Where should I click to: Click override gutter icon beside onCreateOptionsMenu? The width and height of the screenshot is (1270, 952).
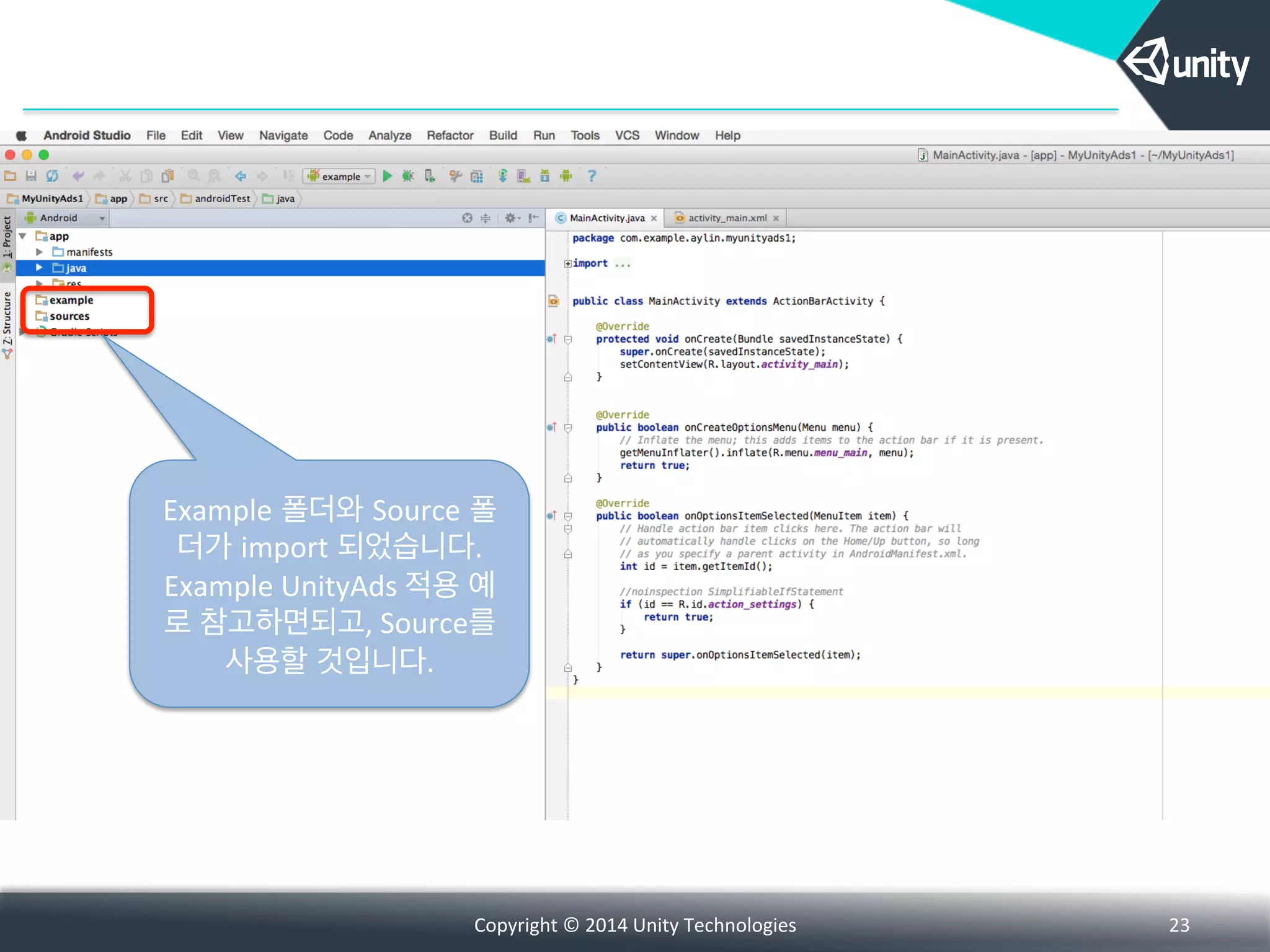coord(551,428)
